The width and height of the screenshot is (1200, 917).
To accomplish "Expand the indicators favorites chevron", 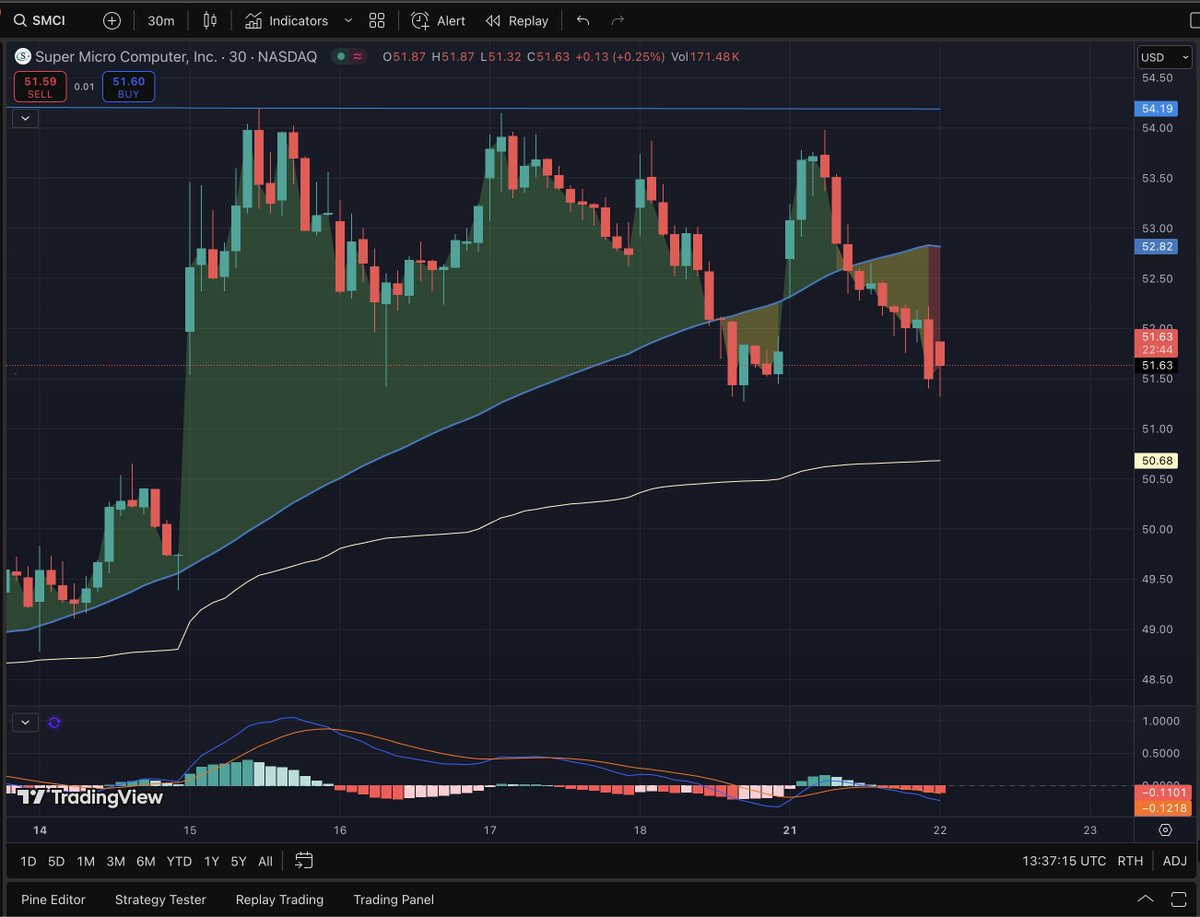I will 348,20.
